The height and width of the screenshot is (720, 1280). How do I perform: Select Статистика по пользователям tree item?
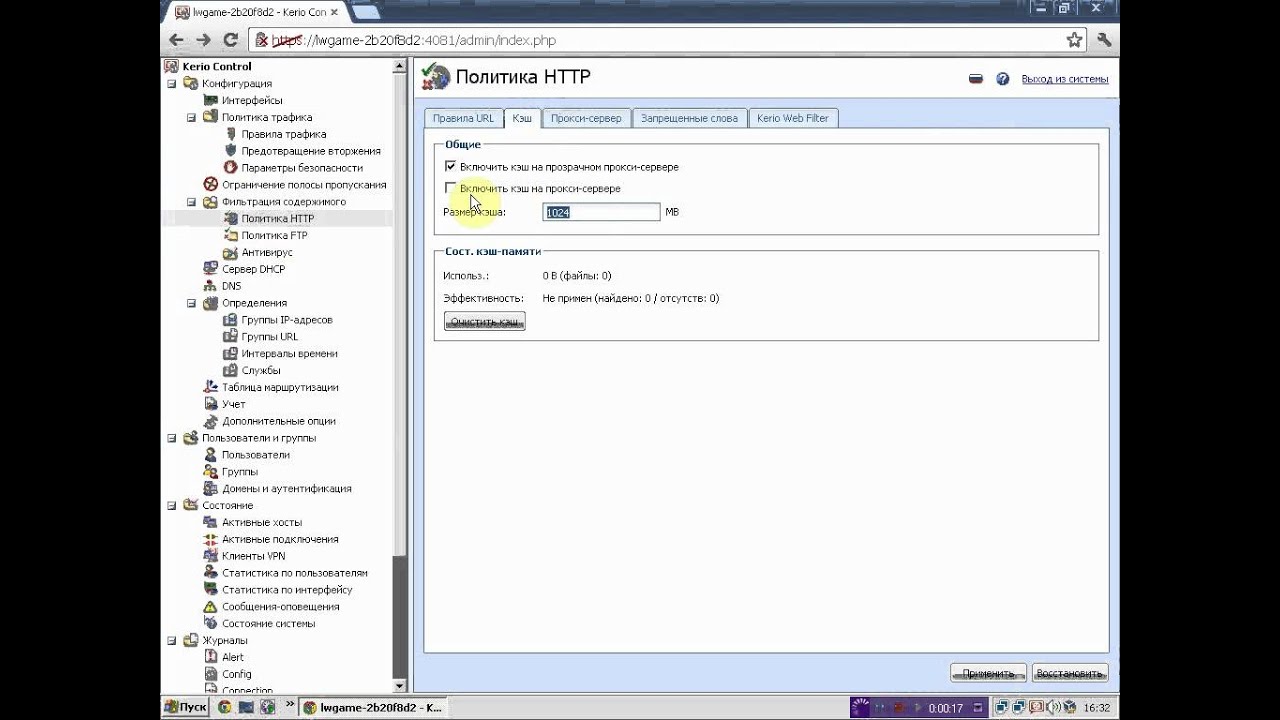(295, 573)
